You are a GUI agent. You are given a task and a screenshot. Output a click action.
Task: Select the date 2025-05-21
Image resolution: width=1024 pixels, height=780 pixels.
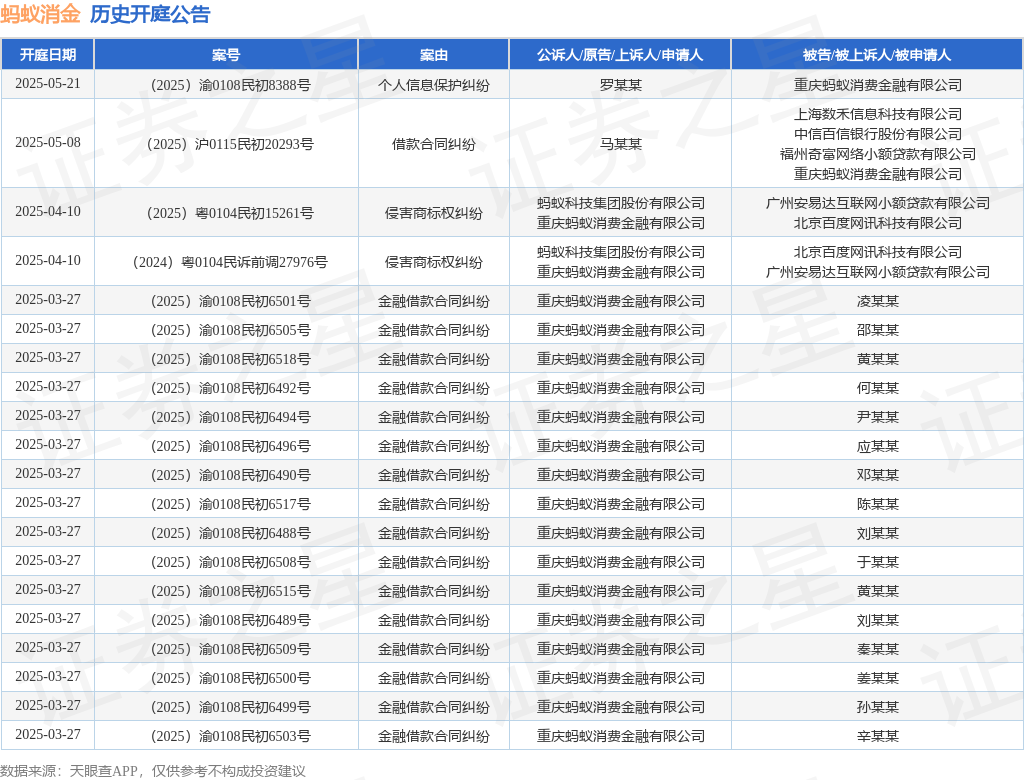[48, 84]
